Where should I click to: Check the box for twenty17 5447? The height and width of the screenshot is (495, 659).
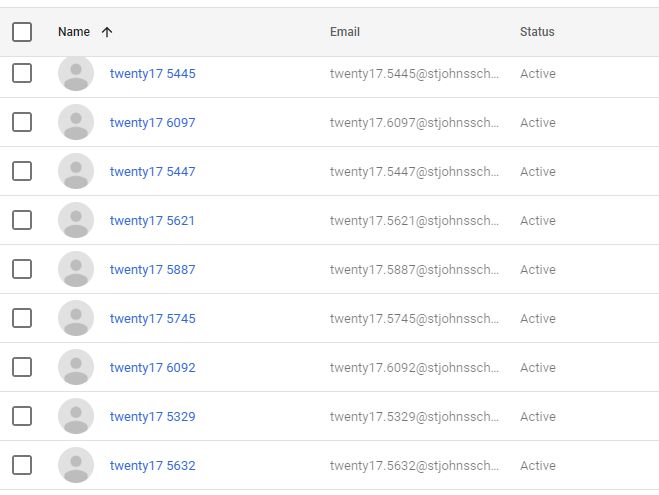(22, 171)
